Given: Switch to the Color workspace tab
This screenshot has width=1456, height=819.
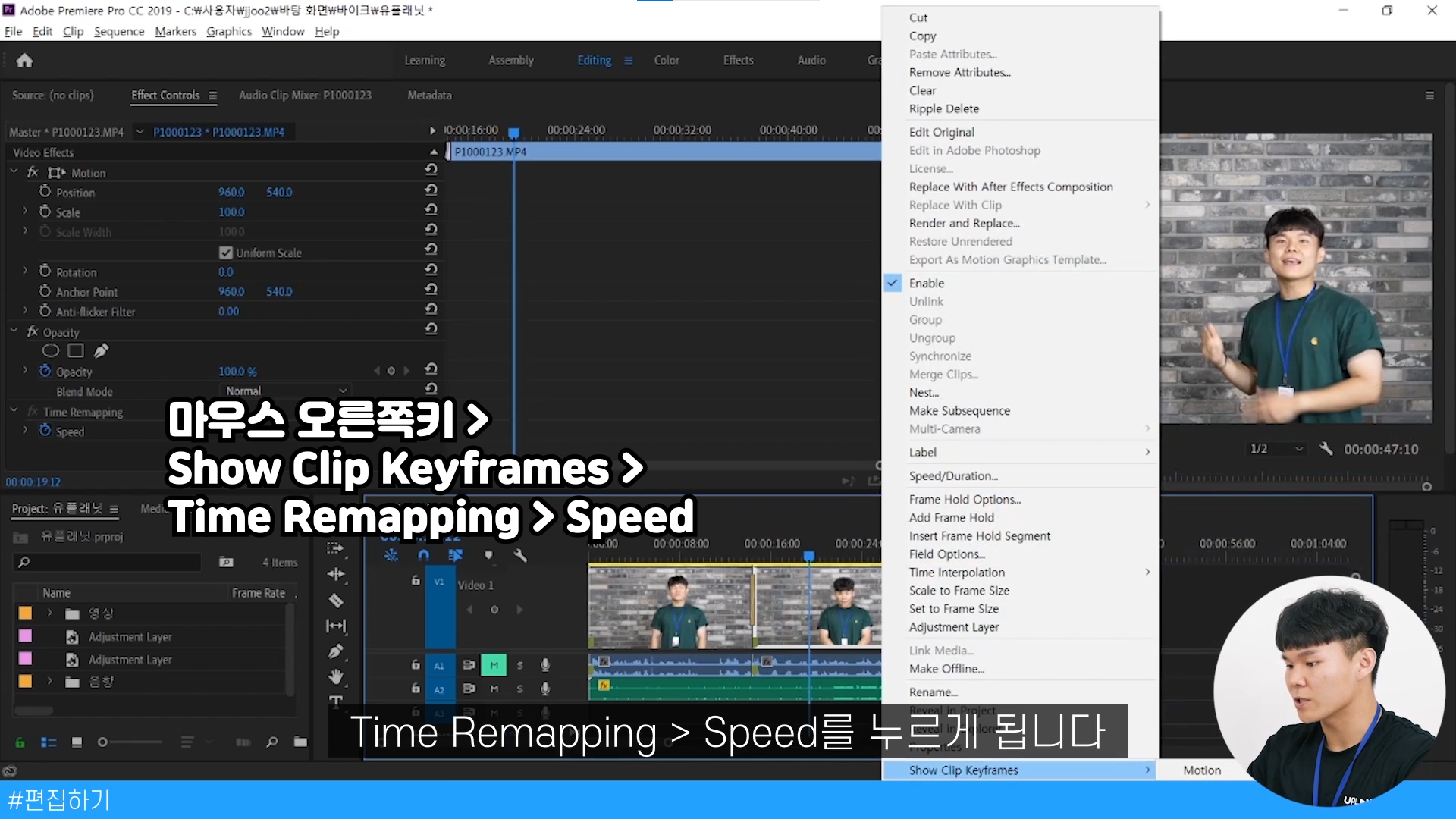Looking at the screenshot, I should click(x=667, y=61).
